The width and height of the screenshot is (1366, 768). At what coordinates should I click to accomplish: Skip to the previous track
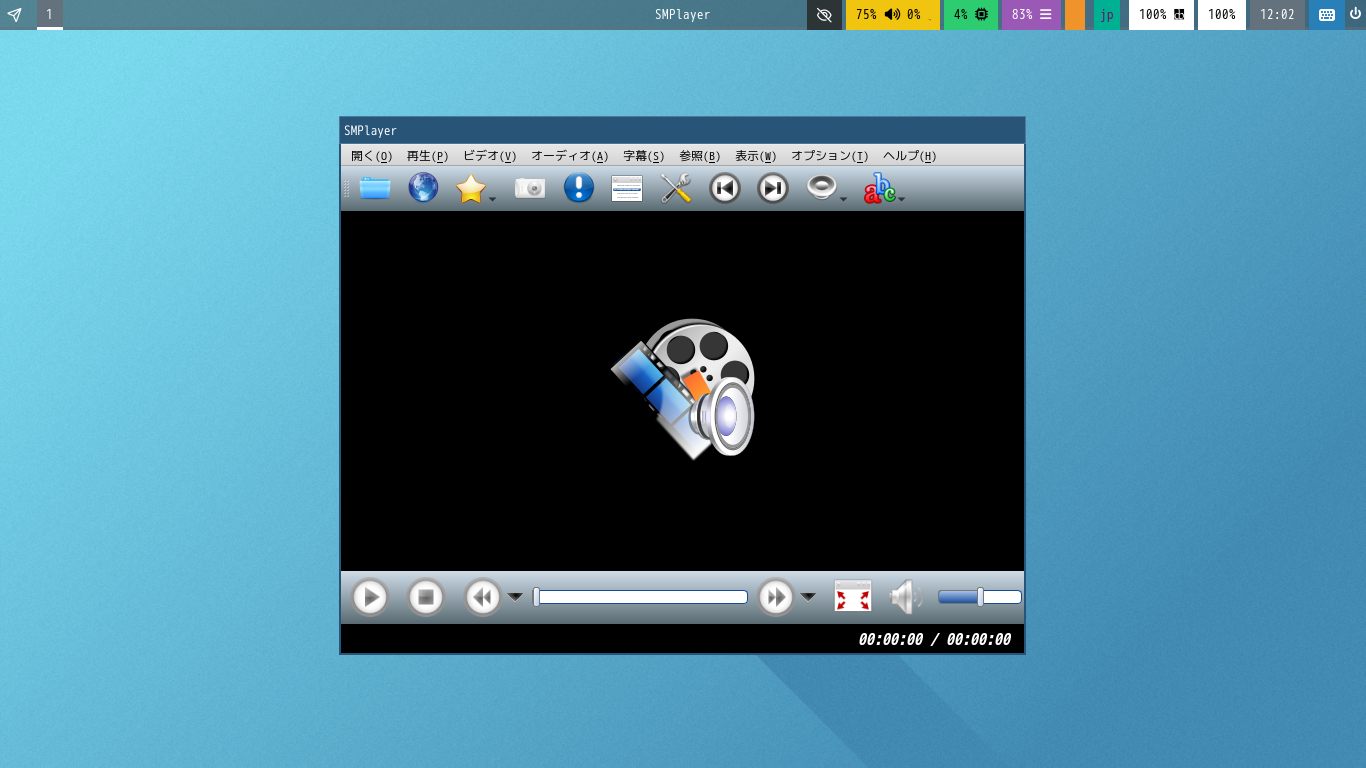[724, 188]
